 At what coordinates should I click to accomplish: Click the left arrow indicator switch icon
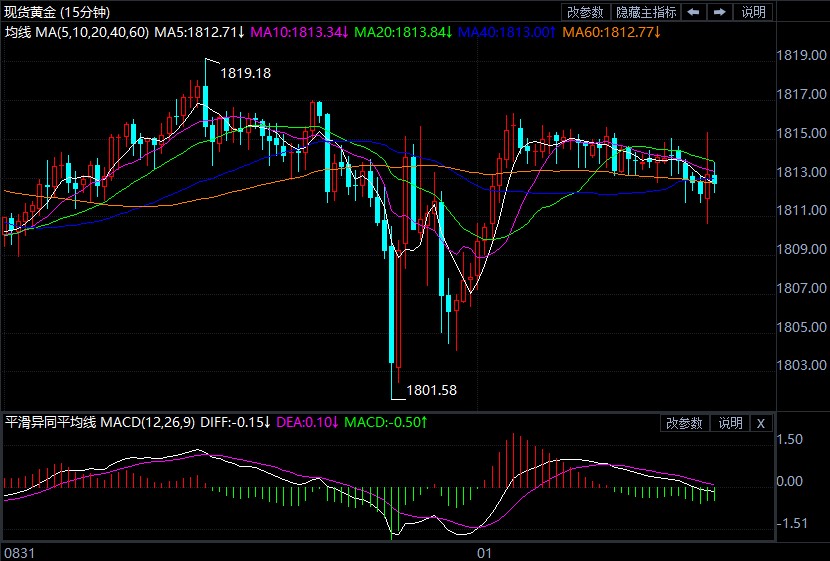click(x=694, y=12)
